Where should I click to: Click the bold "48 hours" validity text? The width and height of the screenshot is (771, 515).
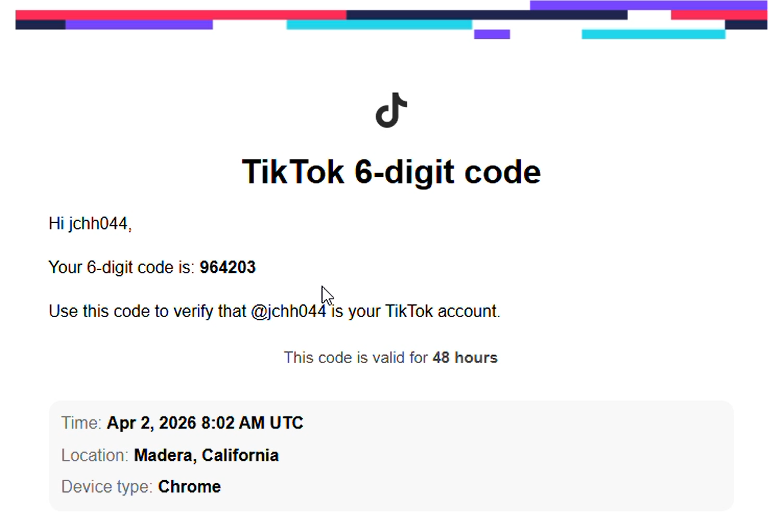pyautogui.click(x=464, y=357)
